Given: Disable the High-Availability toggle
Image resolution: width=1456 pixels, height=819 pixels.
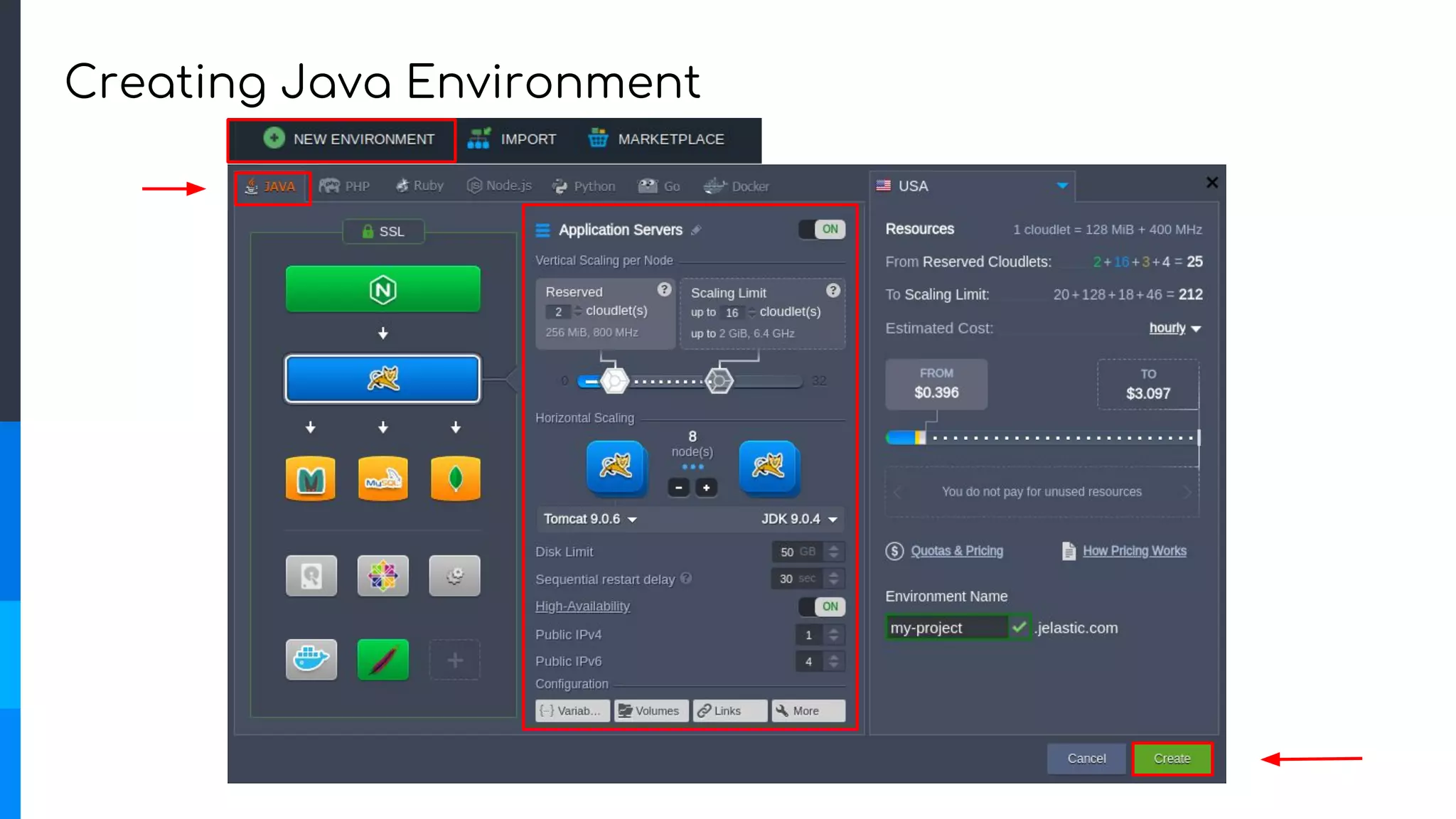Looking at the screenshot, I should [x=821, y=606].
